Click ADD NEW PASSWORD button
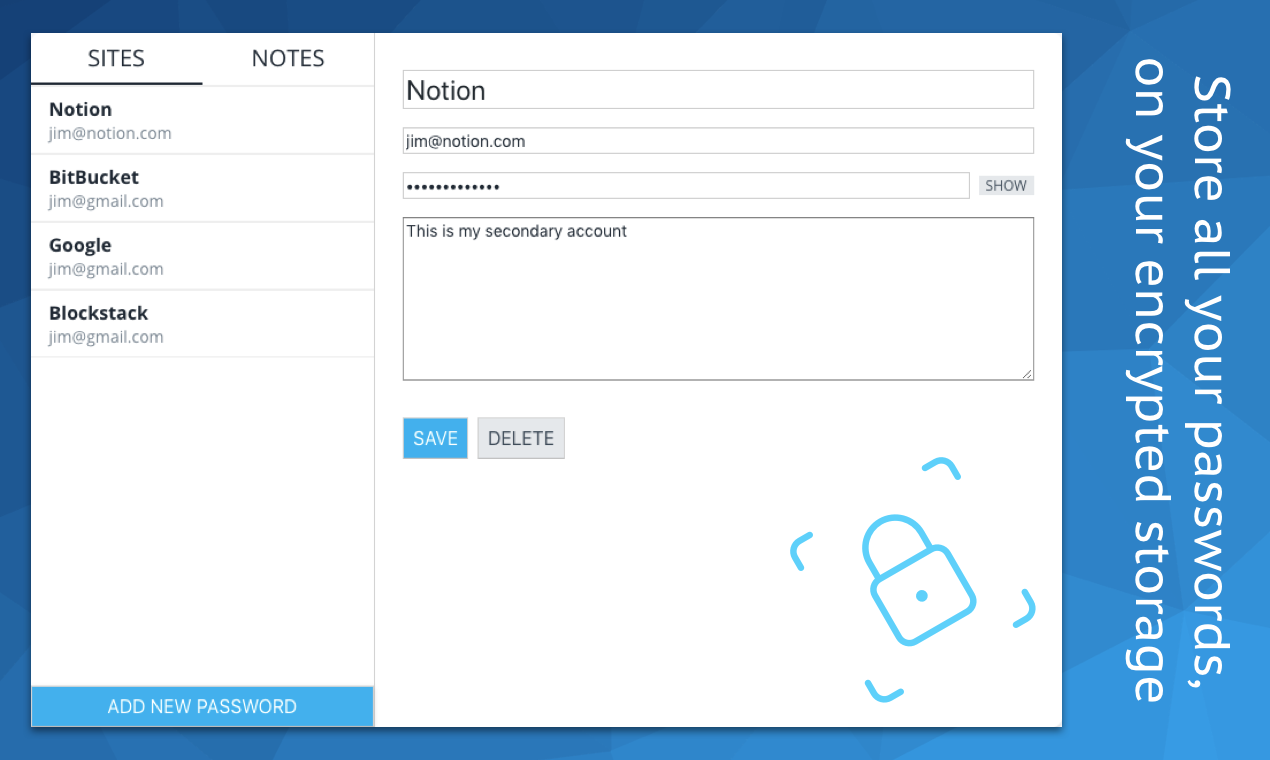 point(202,706)
